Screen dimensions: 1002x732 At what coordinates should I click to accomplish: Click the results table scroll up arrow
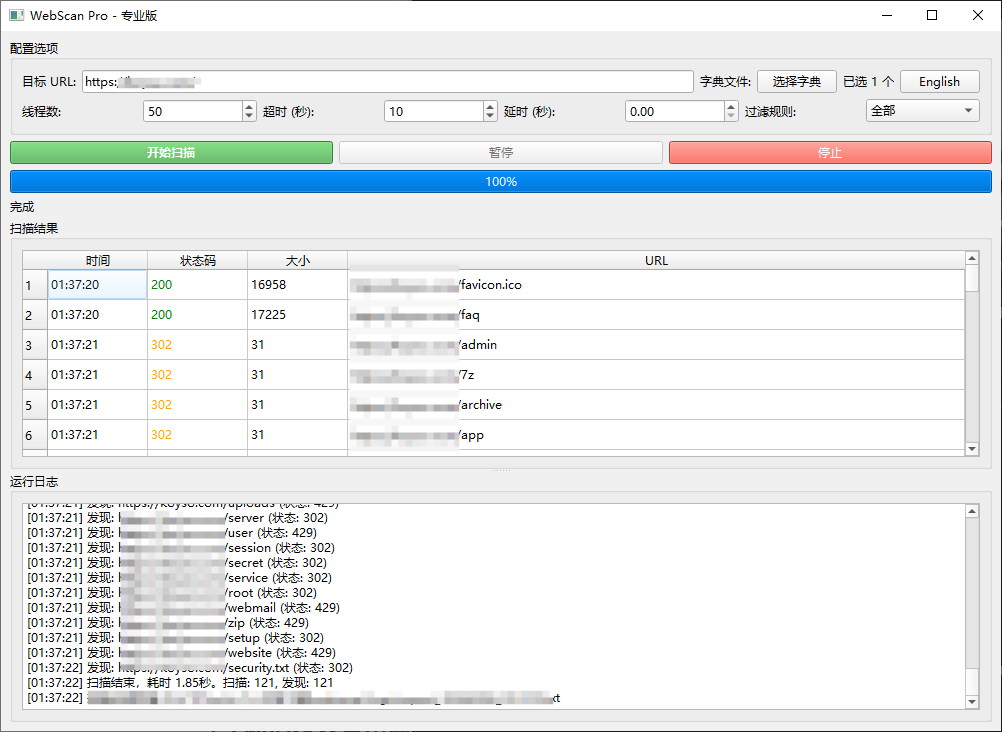(972, 258)
